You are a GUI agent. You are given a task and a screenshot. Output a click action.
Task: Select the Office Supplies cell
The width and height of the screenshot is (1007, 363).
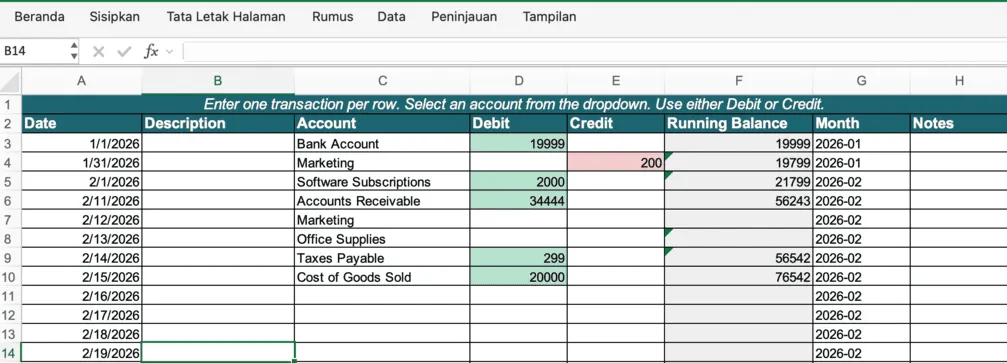[382, 238]
